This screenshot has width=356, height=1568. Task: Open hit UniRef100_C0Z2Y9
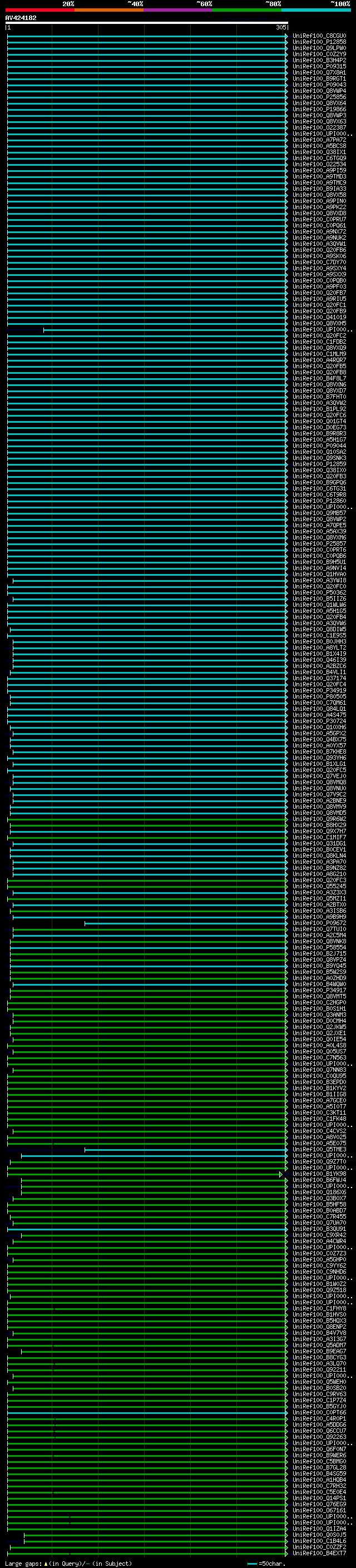pos(319,54)
